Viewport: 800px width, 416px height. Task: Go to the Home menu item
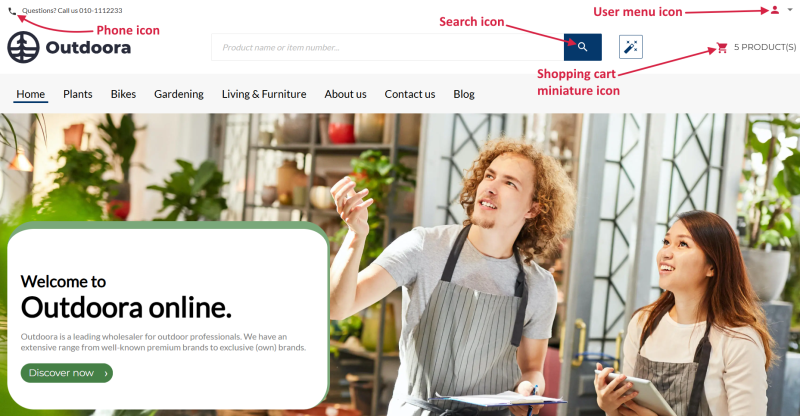point(31,94)
